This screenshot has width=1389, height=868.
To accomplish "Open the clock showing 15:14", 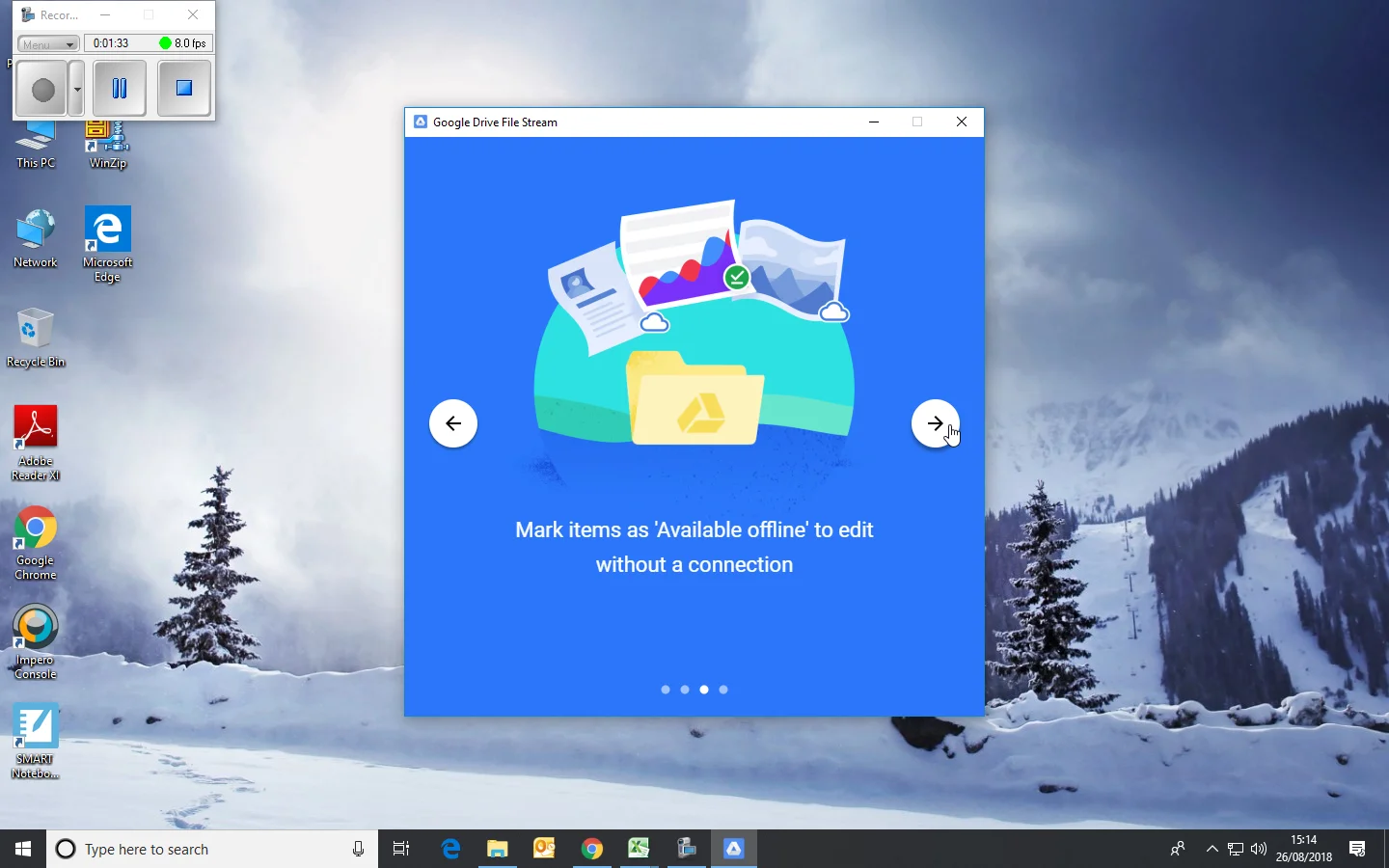I will (x=1303, y=849).
